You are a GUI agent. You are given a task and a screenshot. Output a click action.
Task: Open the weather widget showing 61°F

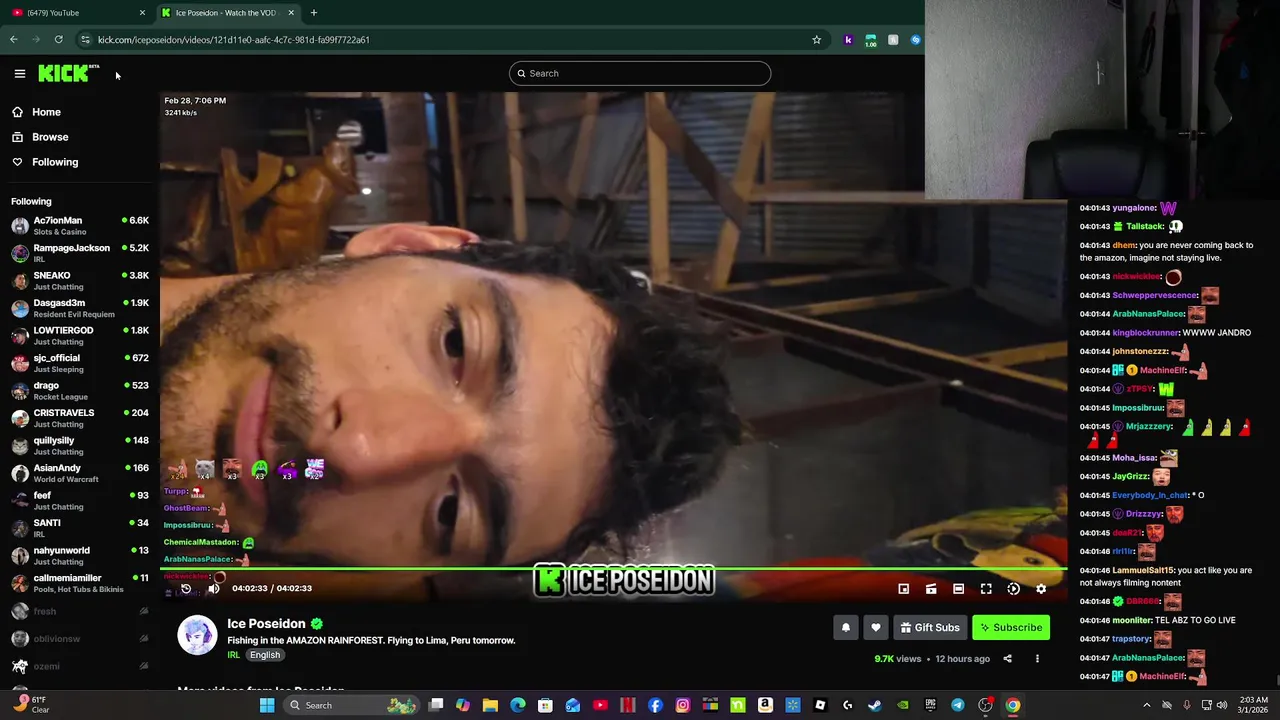(30, 705)
